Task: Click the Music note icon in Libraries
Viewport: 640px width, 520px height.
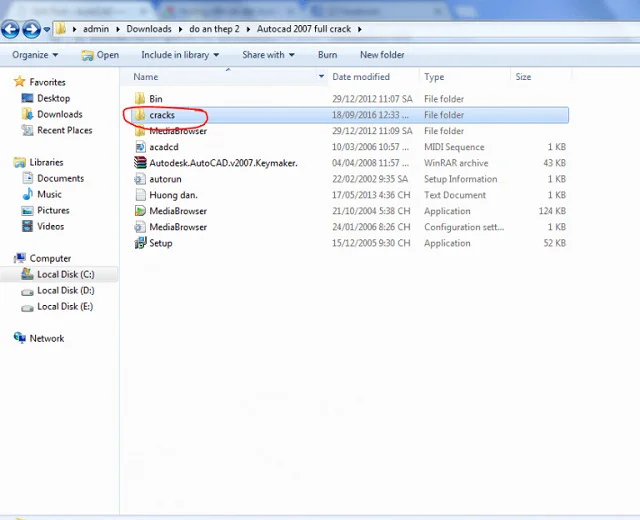Action: tap(28, 194)
